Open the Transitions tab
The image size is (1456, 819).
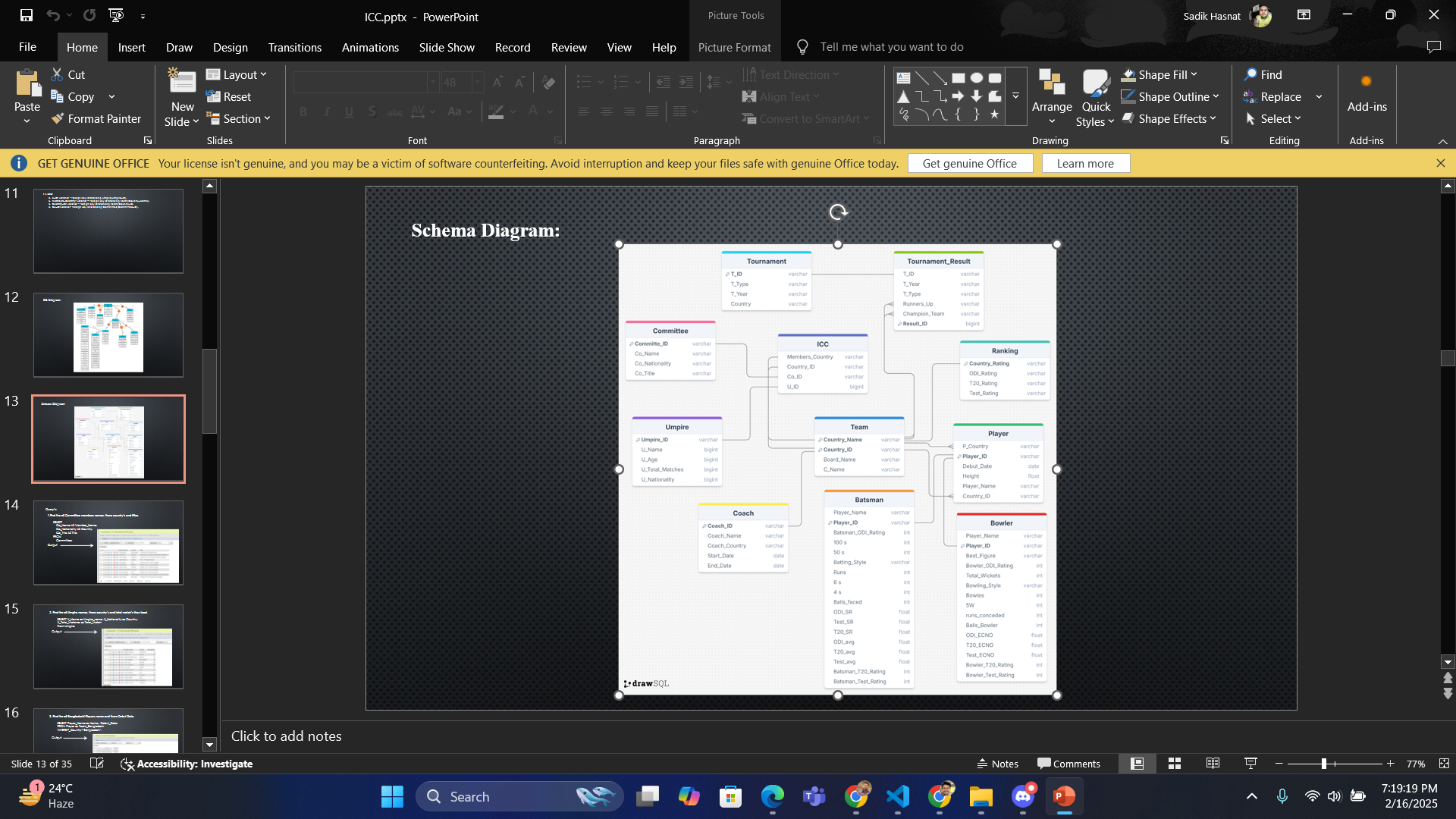coord(295,47)
